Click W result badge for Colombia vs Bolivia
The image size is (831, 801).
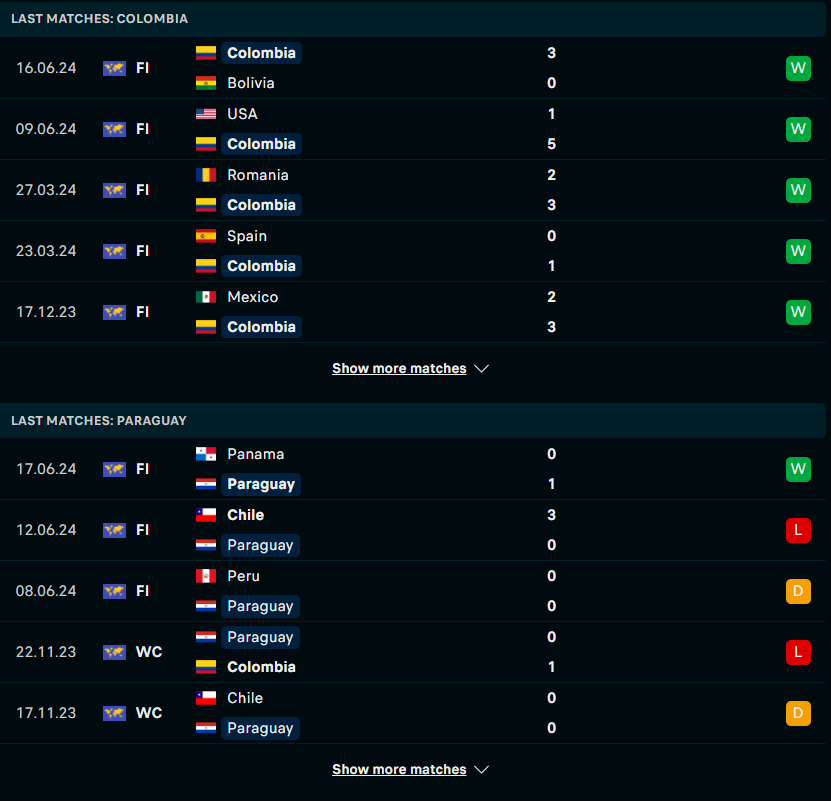798,68
